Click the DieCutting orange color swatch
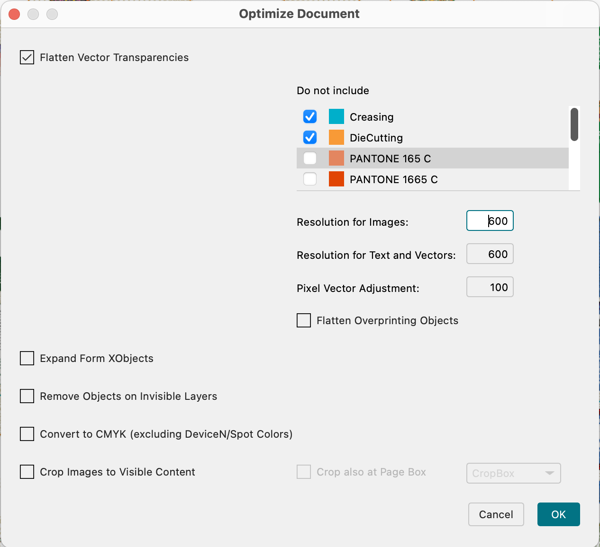600x547 pixels. tap(336, 138)
